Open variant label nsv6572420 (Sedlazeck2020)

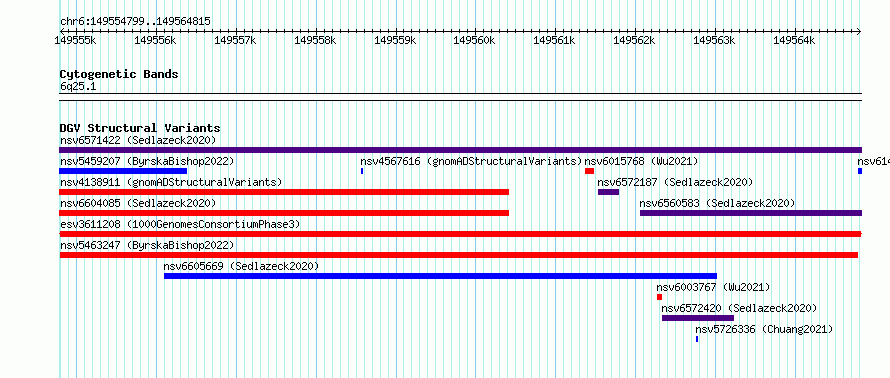pos(739,308)
